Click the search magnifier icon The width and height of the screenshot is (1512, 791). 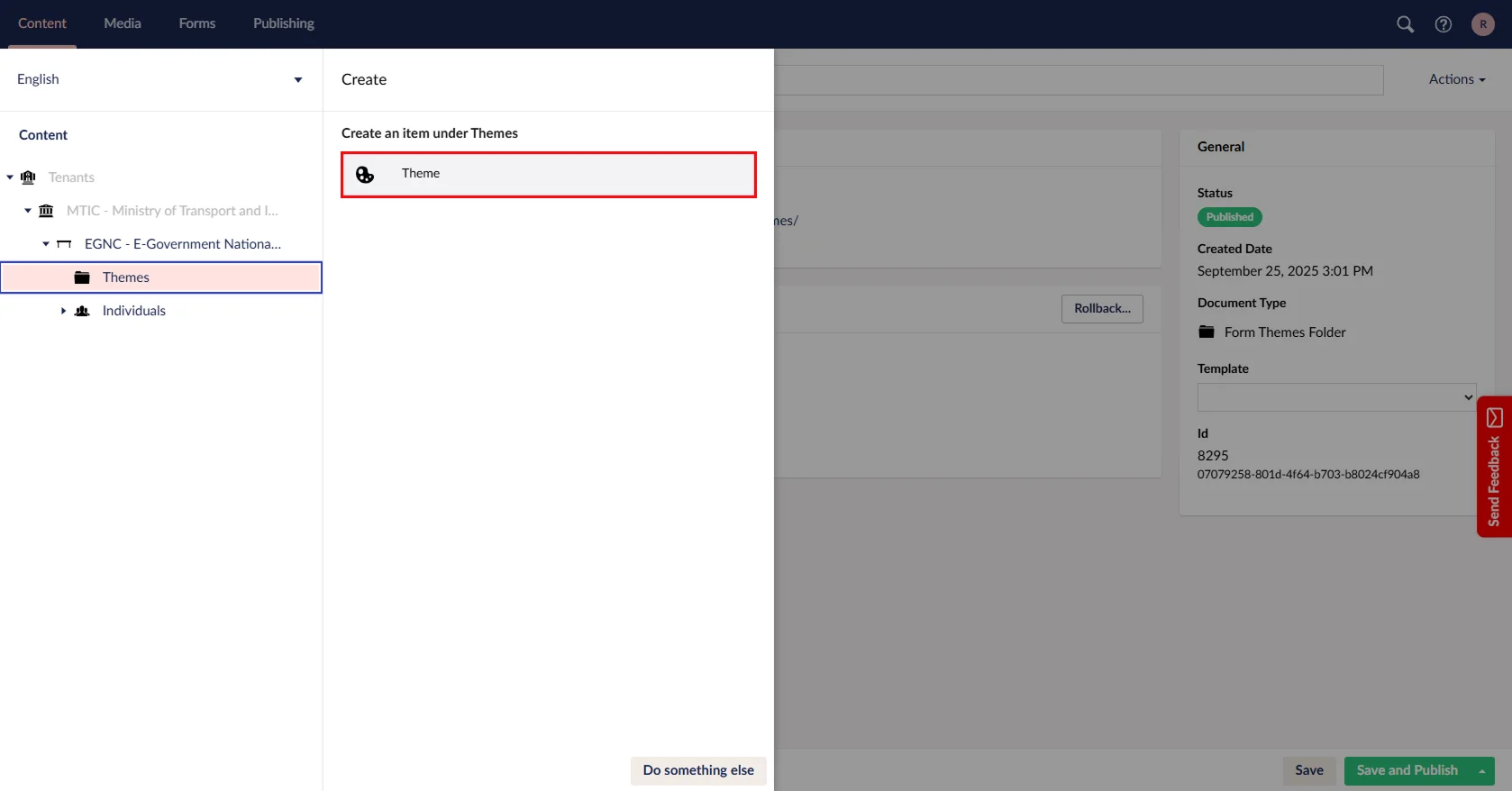pos(1405,24)
